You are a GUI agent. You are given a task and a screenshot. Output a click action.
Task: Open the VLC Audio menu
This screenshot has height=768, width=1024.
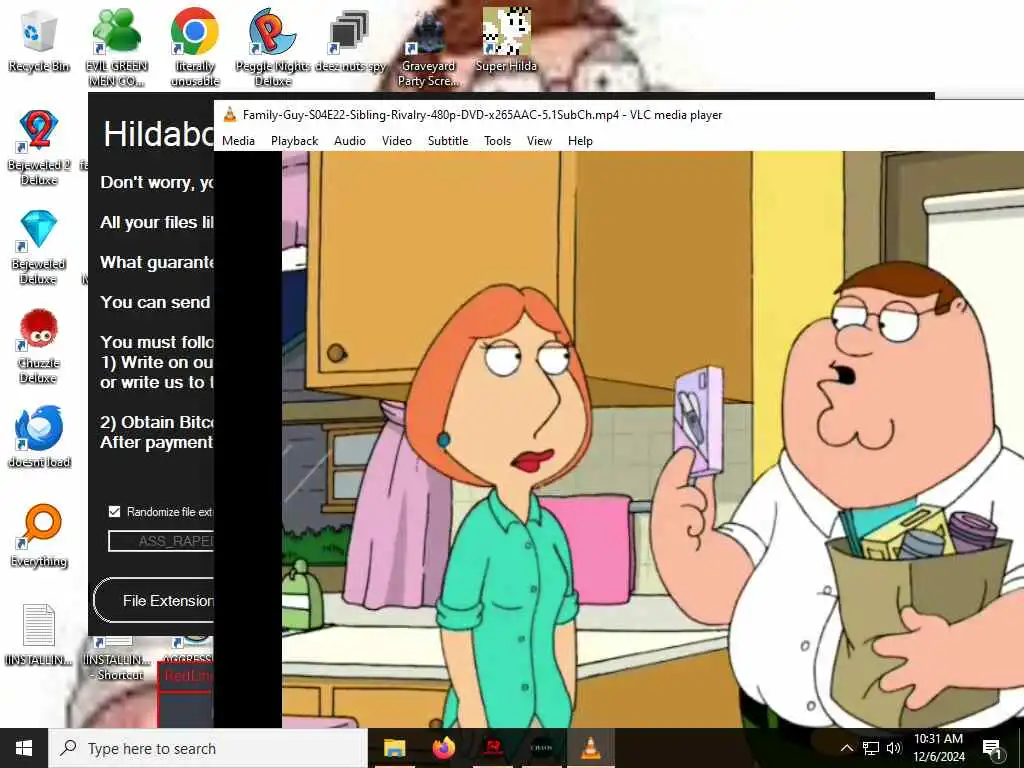(x=350, y=141)
